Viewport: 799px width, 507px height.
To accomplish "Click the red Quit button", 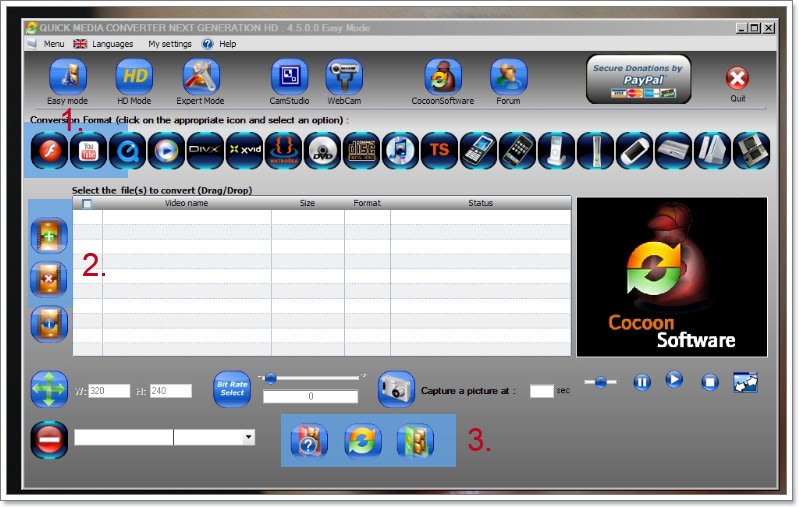I will point(737,78).
